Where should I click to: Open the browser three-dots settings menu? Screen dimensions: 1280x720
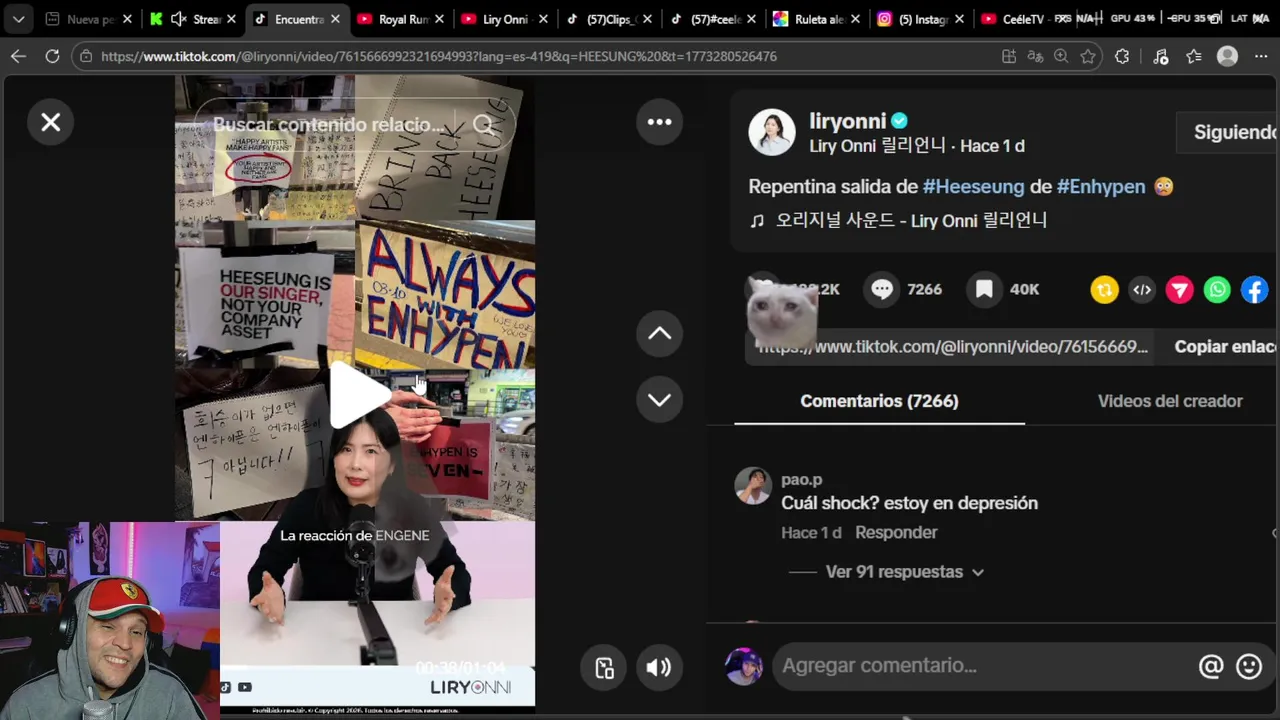pyautogui.click(x=1261, y=57)
